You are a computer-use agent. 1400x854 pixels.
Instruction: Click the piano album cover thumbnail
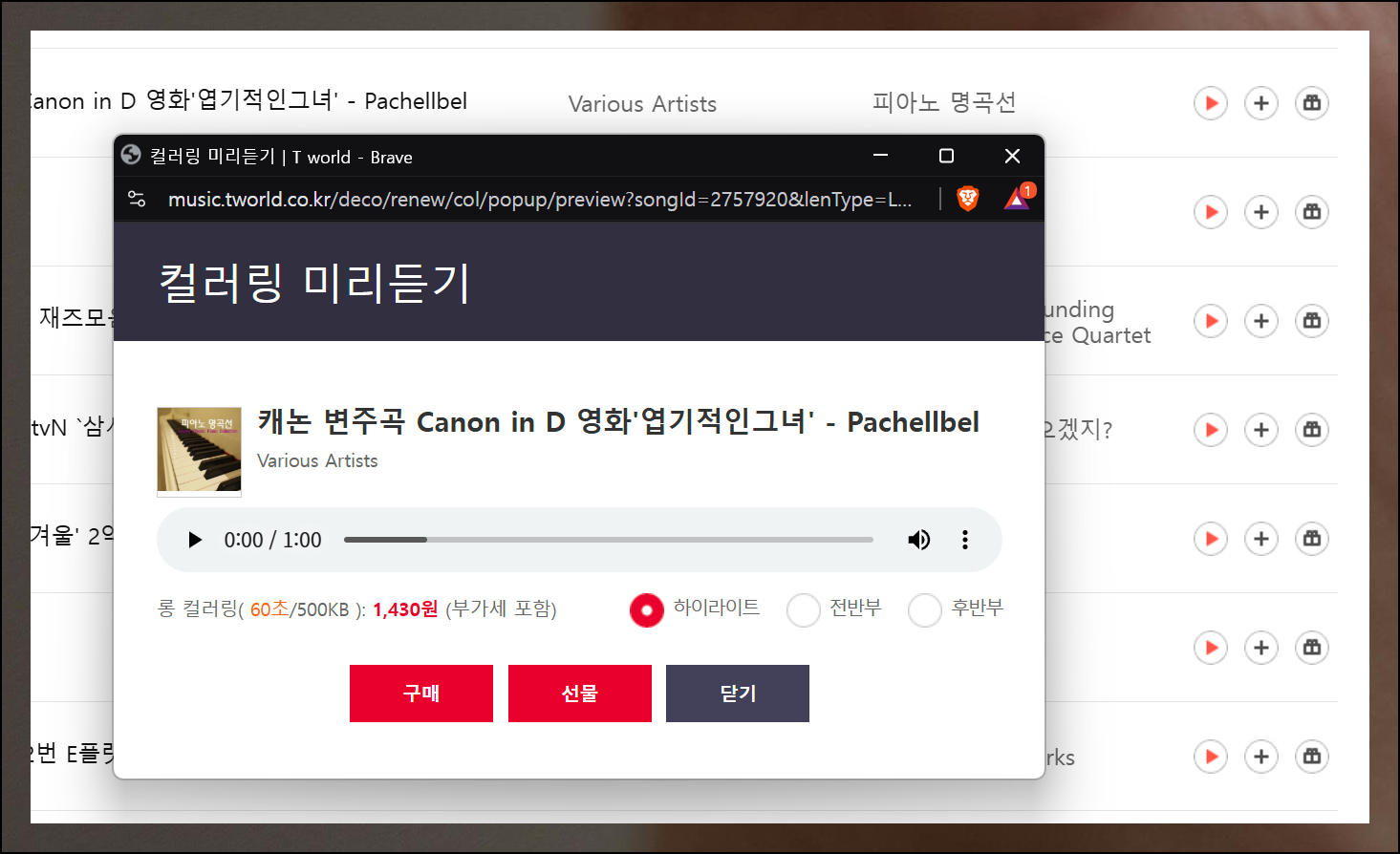point(199,452)
